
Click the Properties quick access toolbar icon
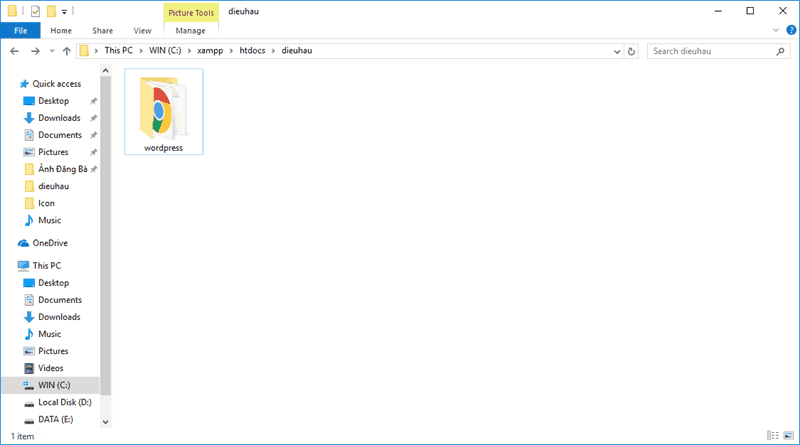coord(35,11)
